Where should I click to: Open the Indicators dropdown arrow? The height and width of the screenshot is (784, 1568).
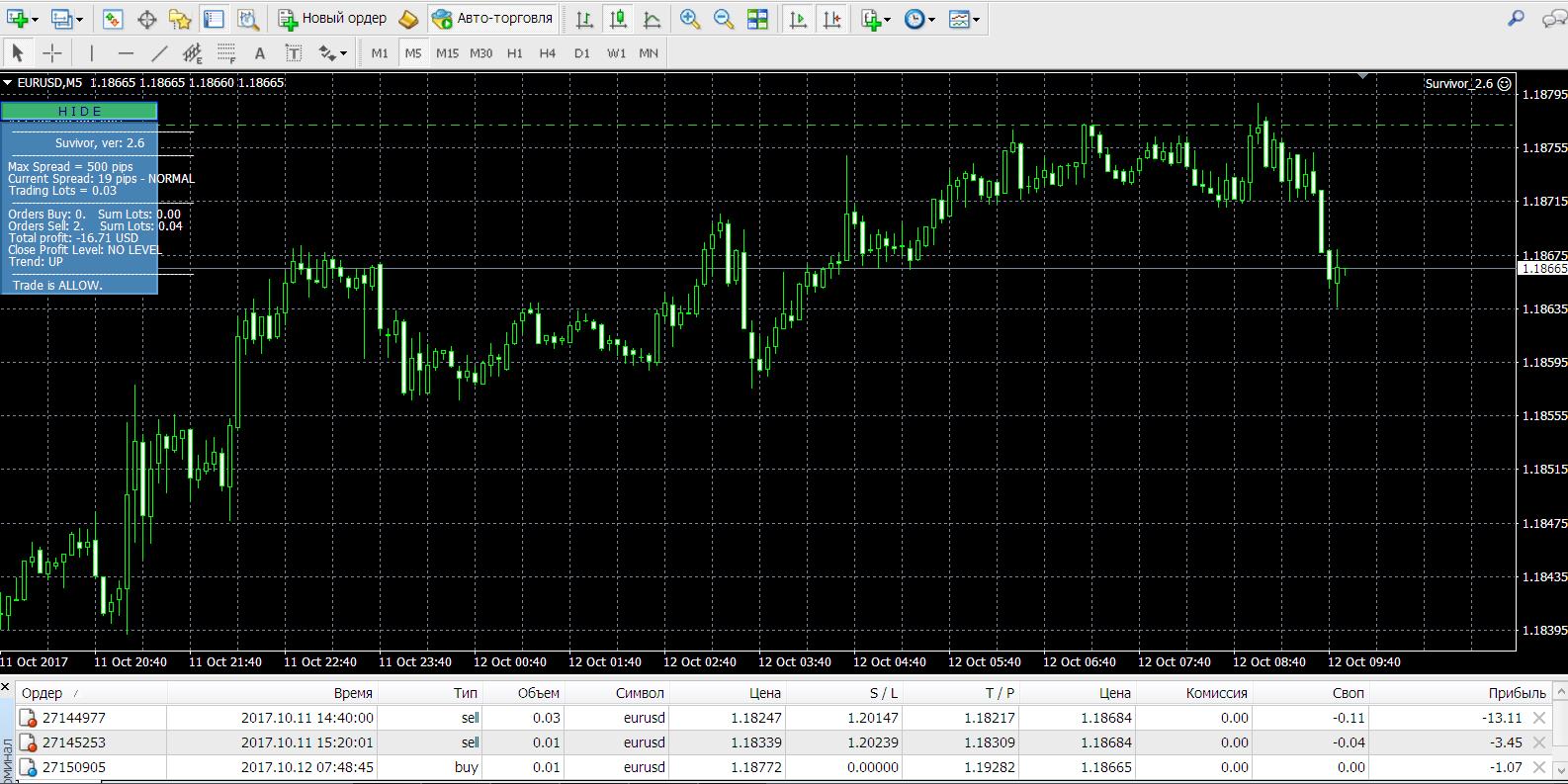(x=887, y=19)
